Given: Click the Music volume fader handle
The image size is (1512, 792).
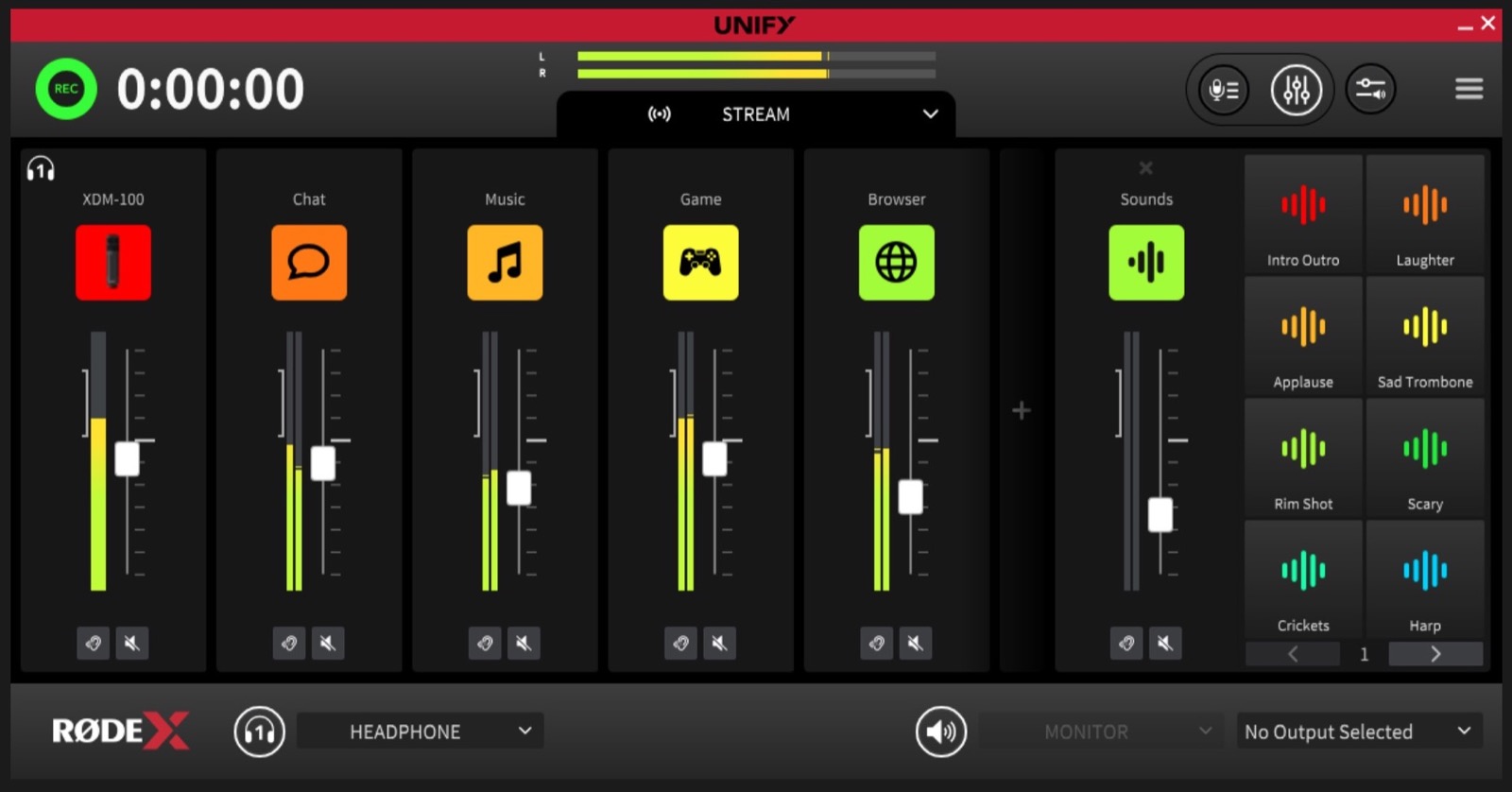Looking at the screenshot, I should (x=519, y=488).
